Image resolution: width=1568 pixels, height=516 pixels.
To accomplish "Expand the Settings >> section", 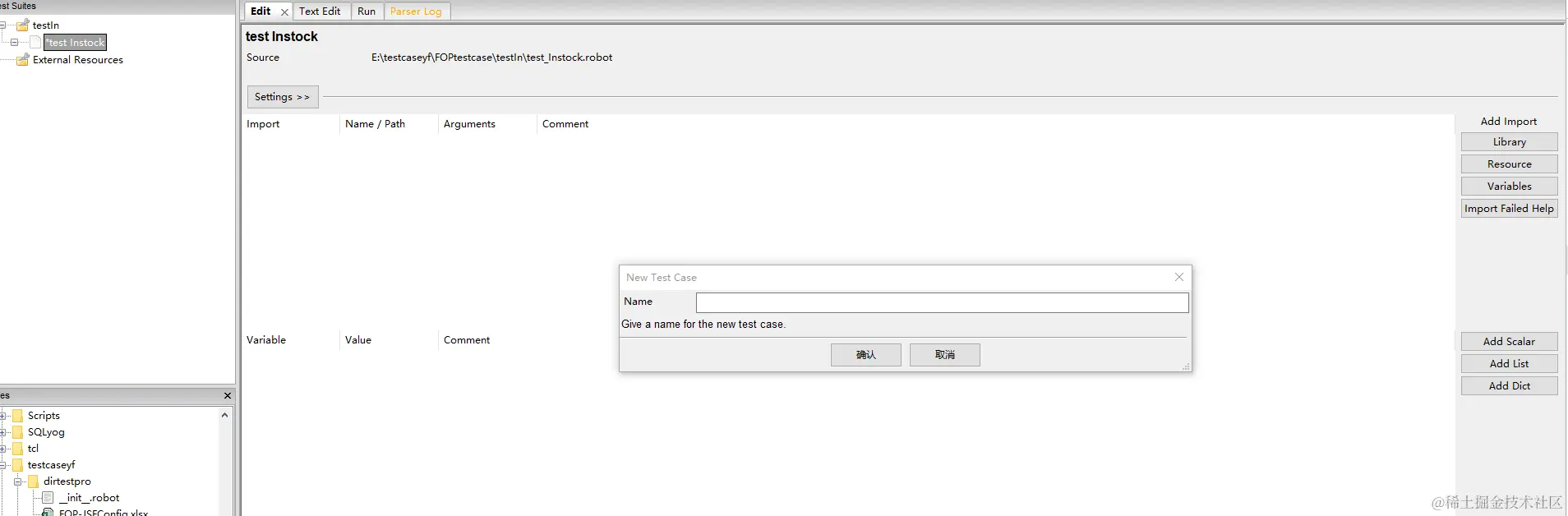I will pyautogui.click(x=282, y=97).
